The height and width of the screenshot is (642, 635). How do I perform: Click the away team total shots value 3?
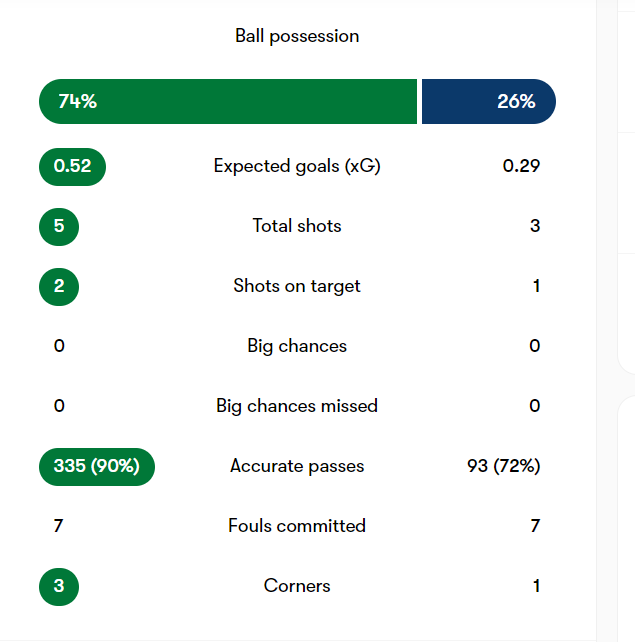click(x=535, y=226)
